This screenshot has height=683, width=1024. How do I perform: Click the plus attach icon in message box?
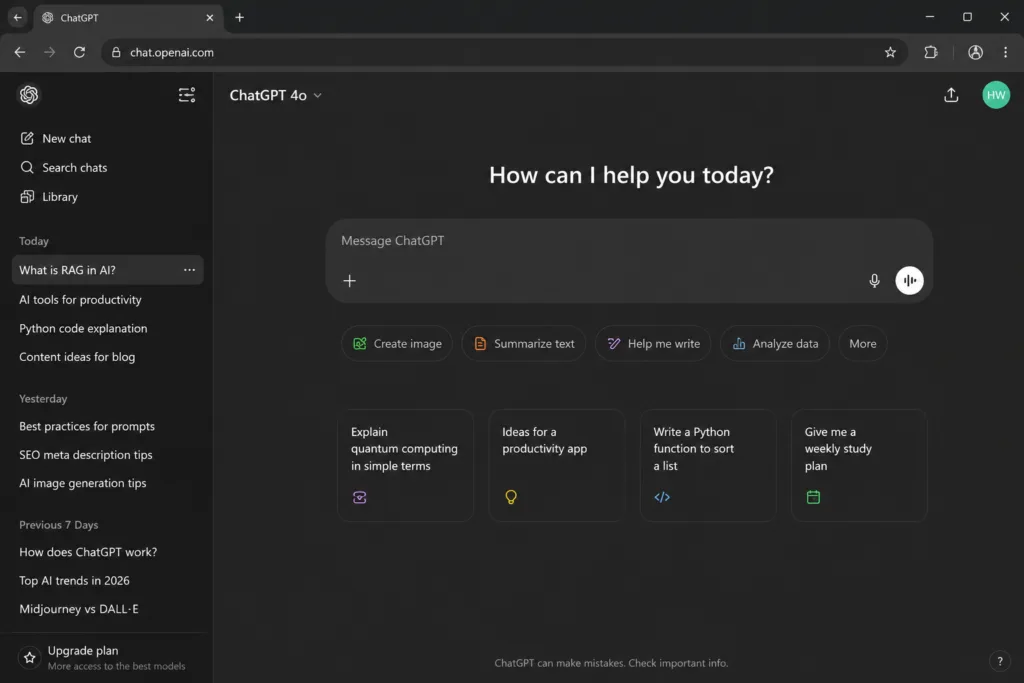pyautogui.click(x=349, y=281)
